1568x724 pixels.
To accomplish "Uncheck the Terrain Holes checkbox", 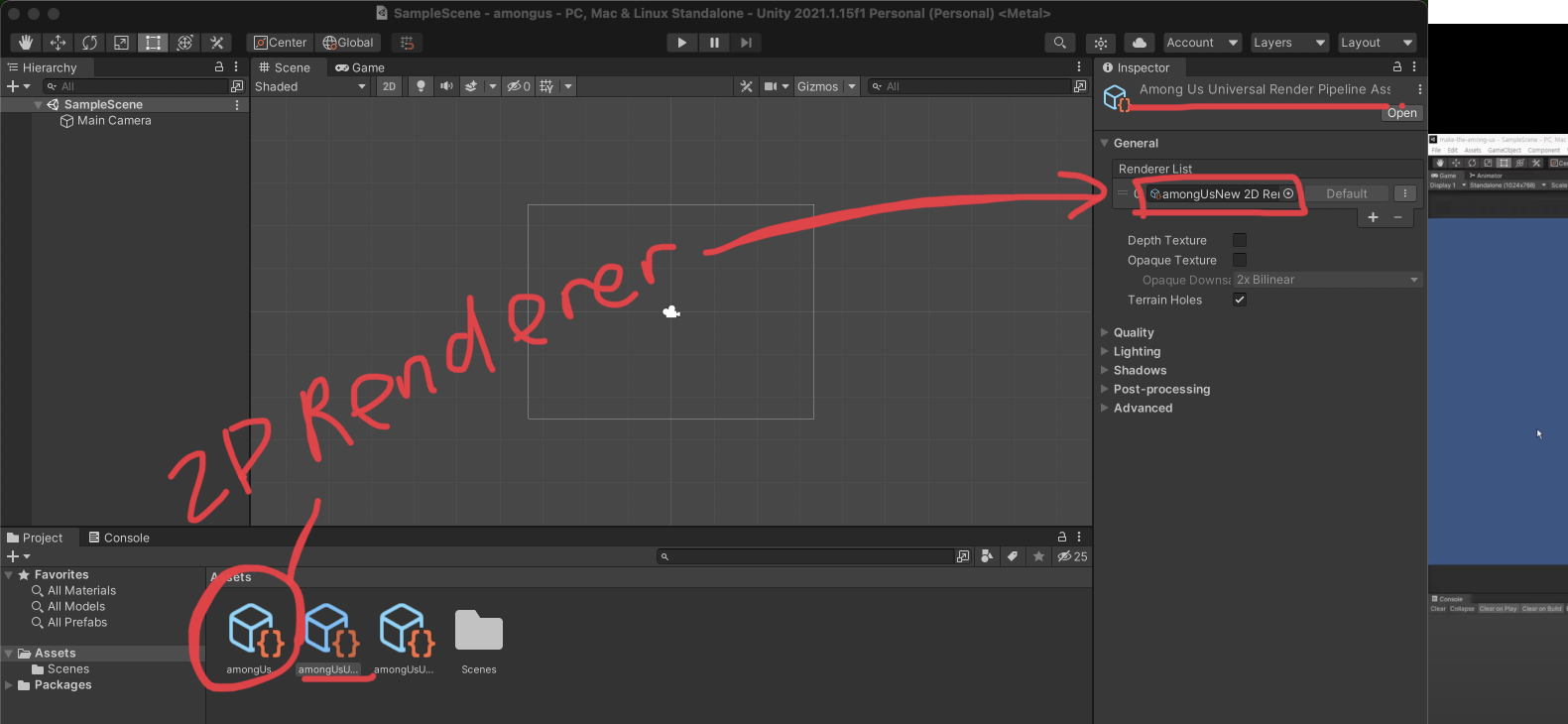I will coord(1240,300).
